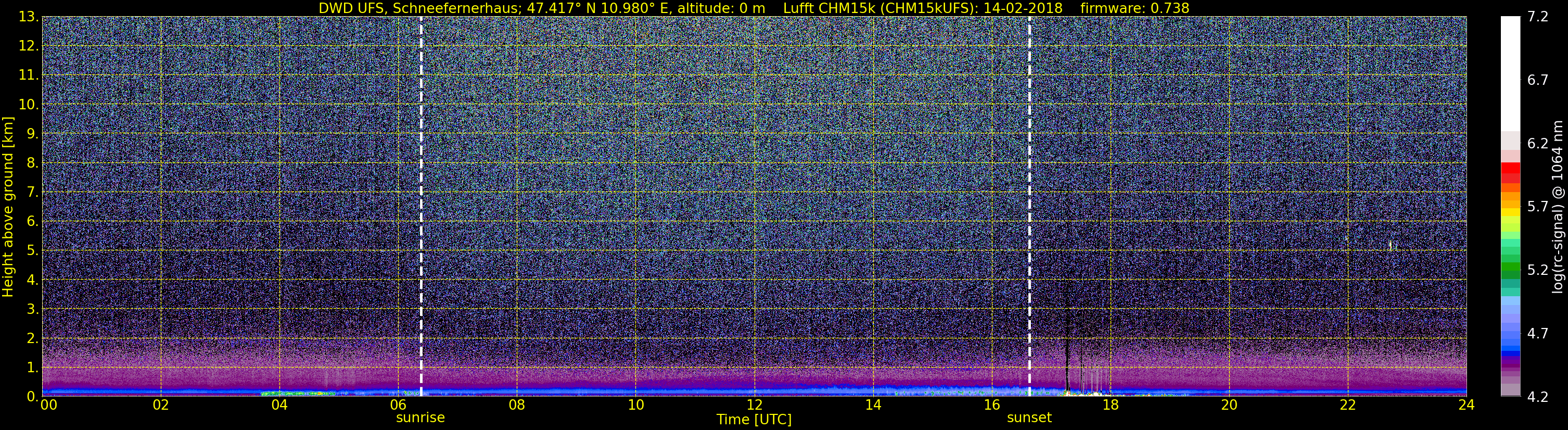Click the '22' time axis tick label
The height and width of the screenshot is (430, 1568).
point(1348,405)
